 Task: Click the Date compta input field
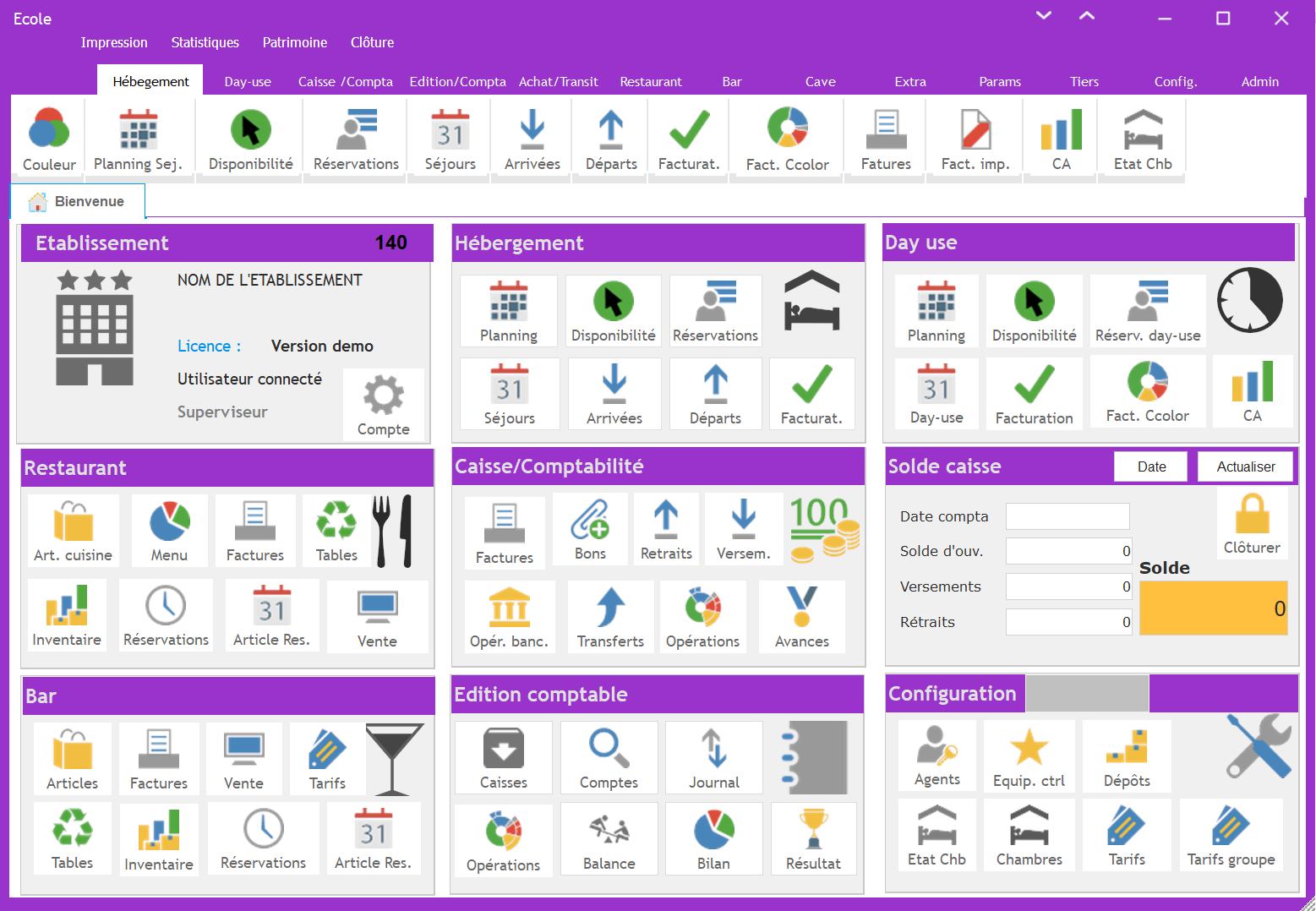1068,516
